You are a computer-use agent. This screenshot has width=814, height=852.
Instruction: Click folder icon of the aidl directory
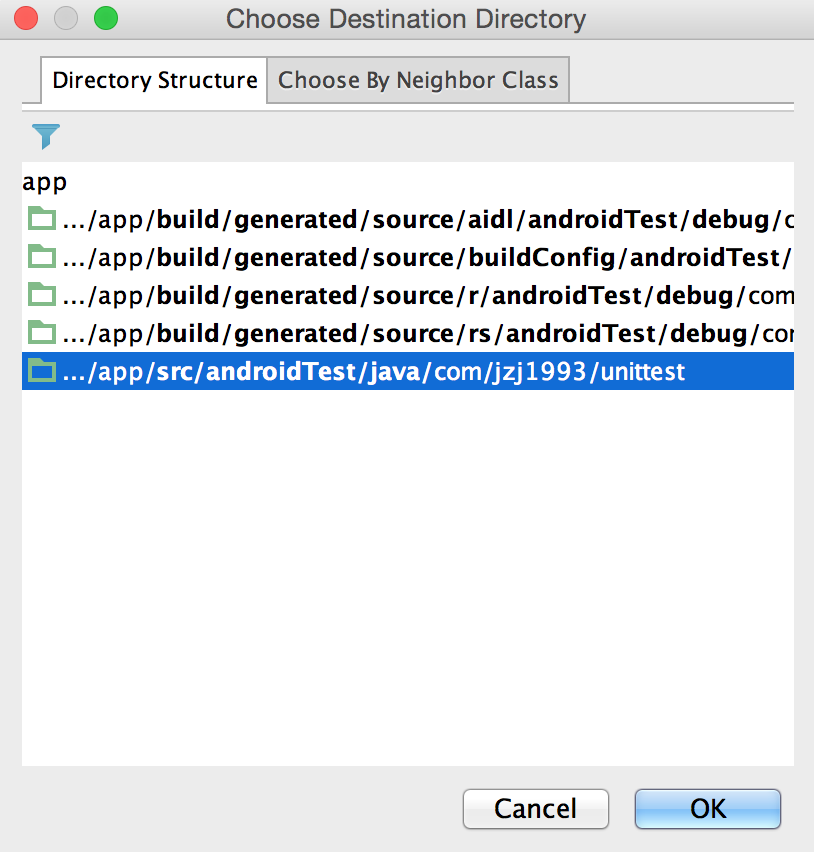42,220
